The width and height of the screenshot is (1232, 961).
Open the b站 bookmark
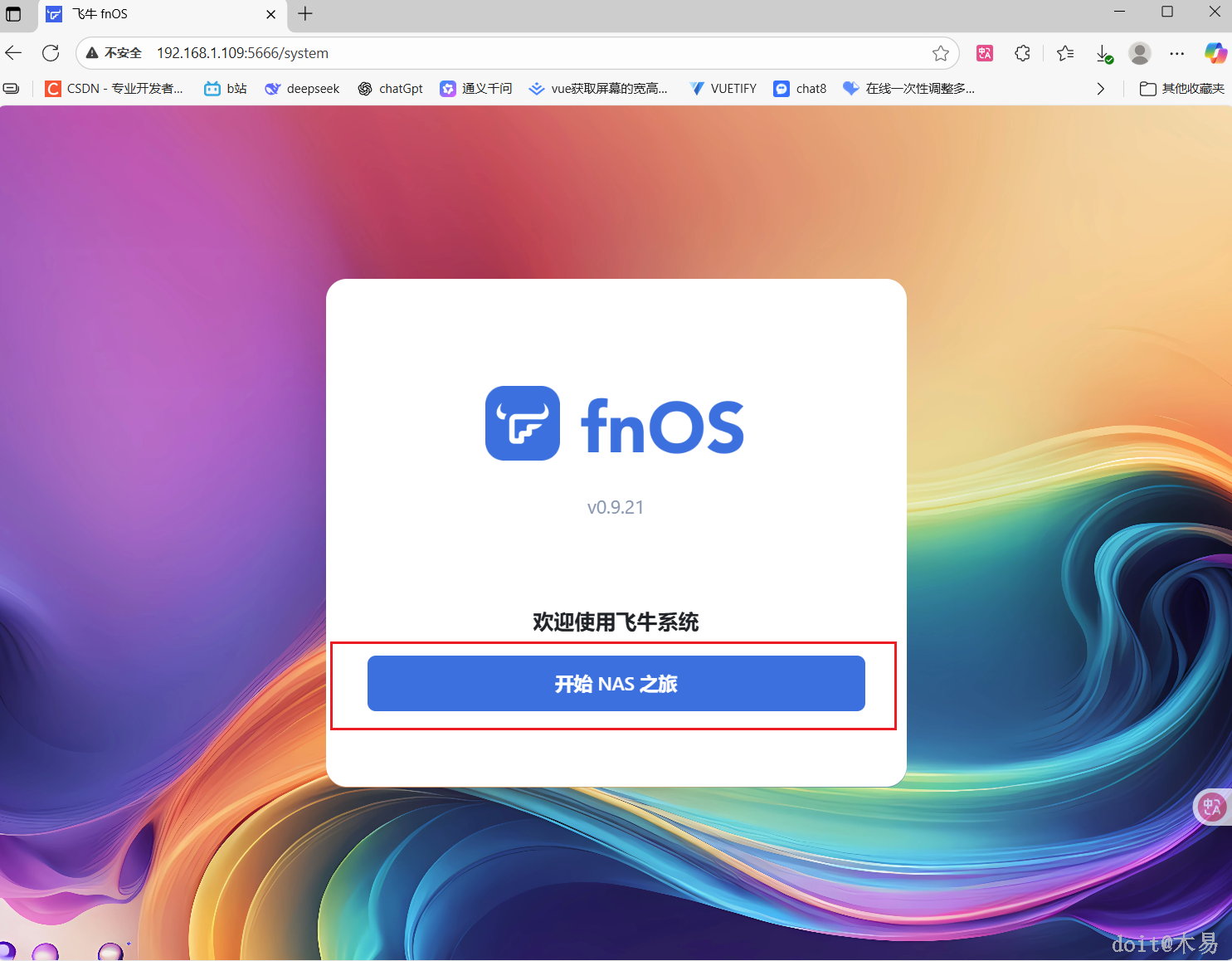[x=224, y=88]
